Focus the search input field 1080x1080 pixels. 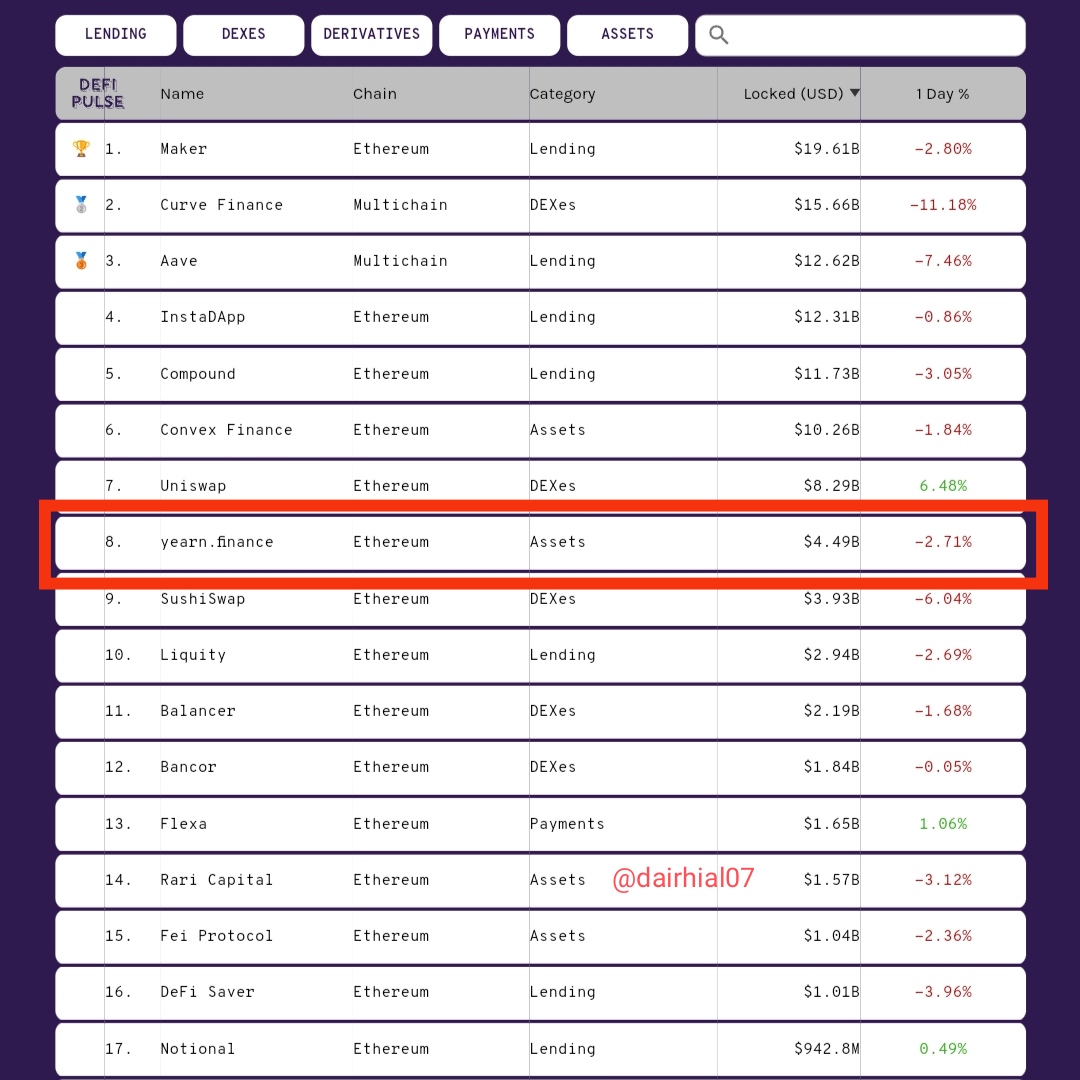coord(860,35)
